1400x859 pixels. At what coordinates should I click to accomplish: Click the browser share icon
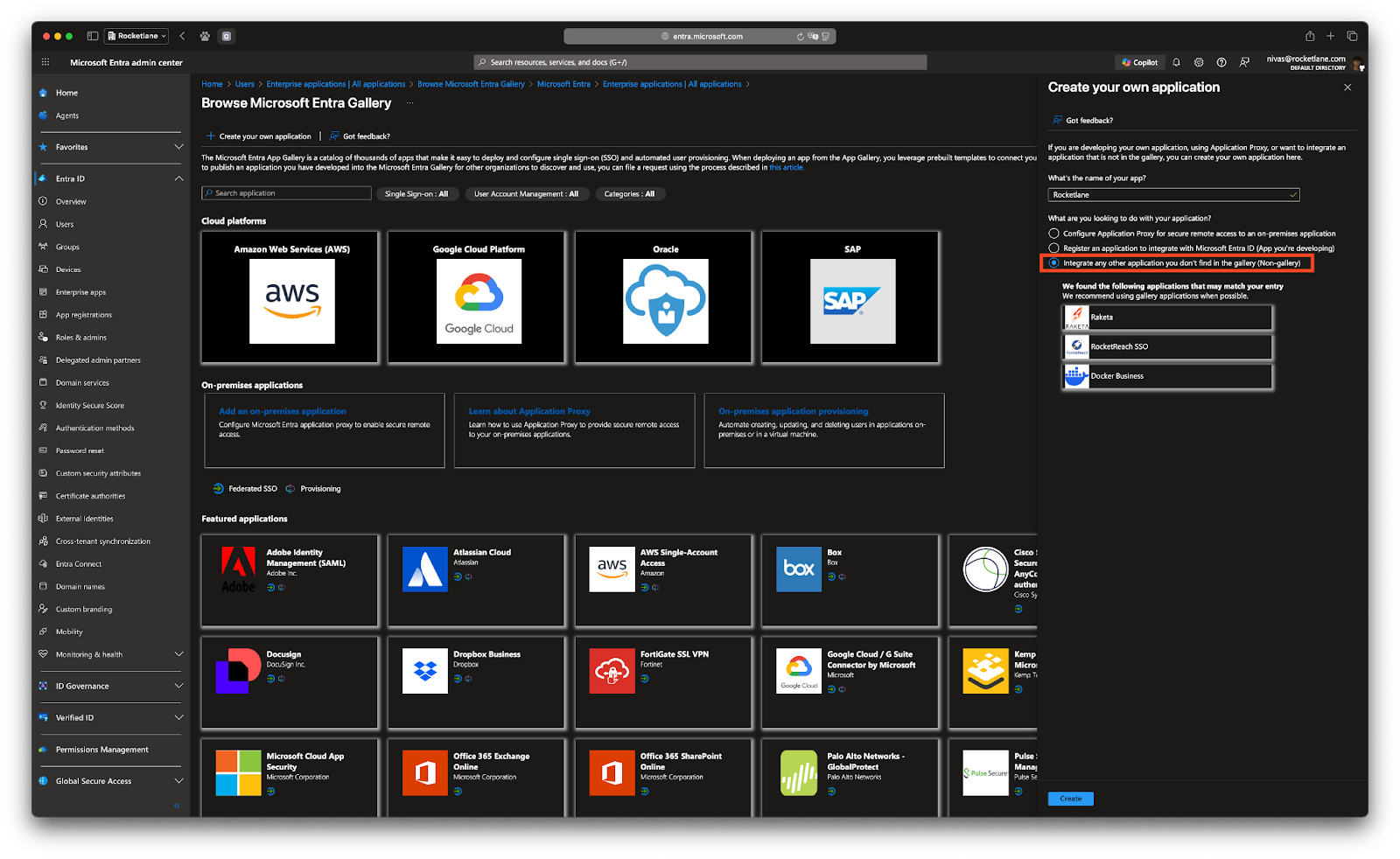1310,36
